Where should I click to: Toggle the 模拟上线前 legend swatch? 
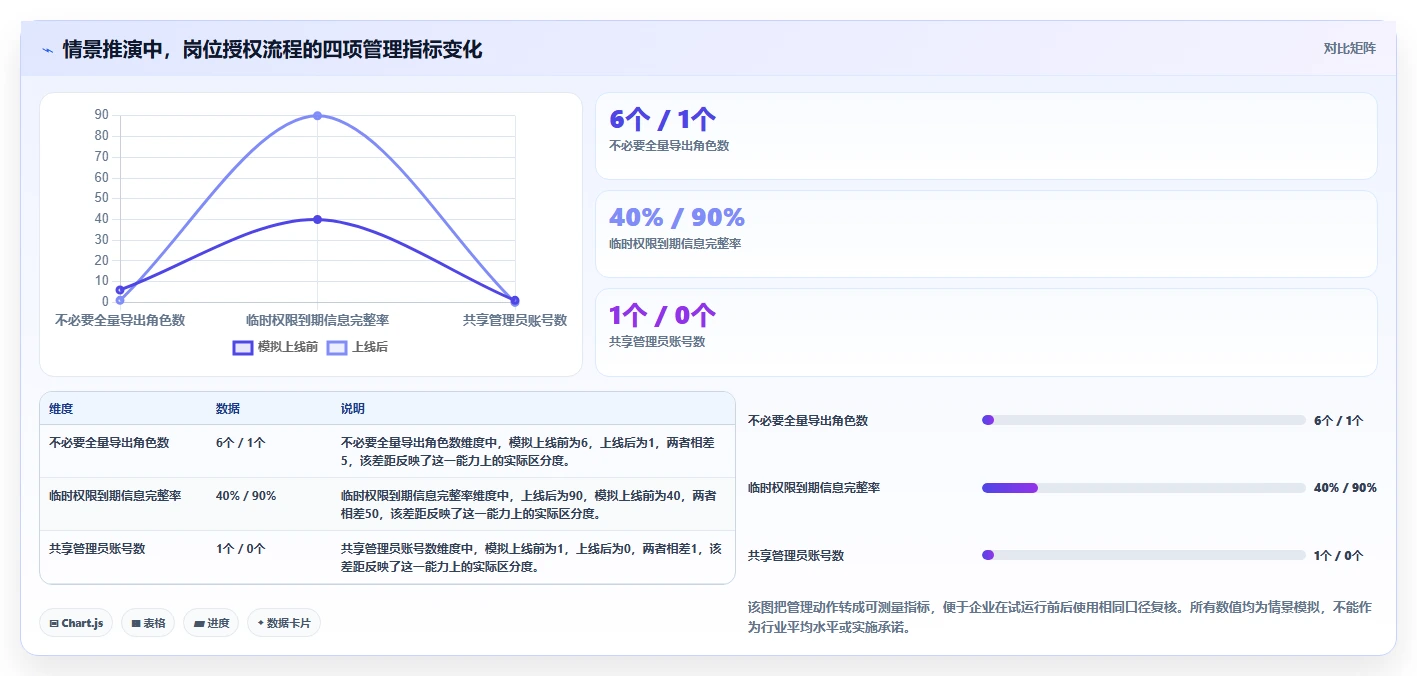243,347
